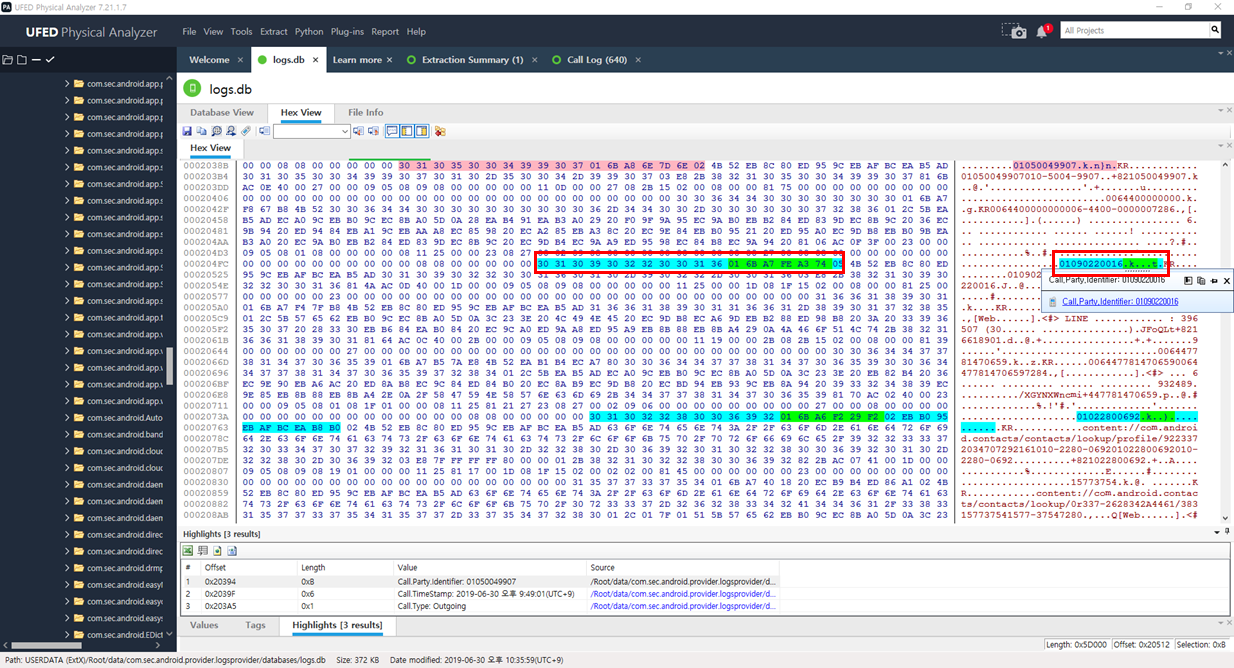Click the second icon right of the combo box
The height and width of the screenshot is (668, 1234).
coord(373,131)
